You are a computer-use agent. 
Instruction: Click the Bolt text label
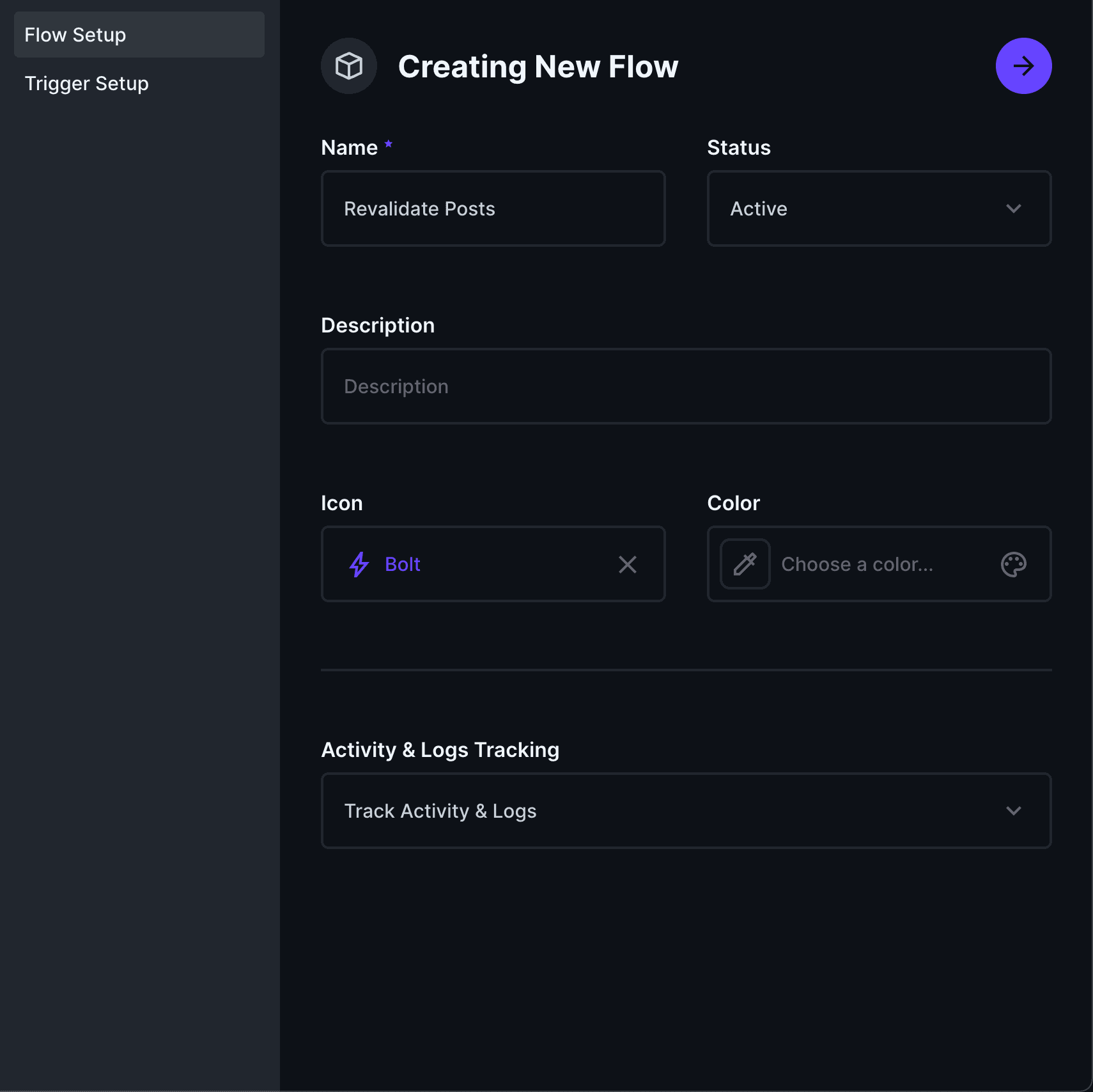click(402, 564)
